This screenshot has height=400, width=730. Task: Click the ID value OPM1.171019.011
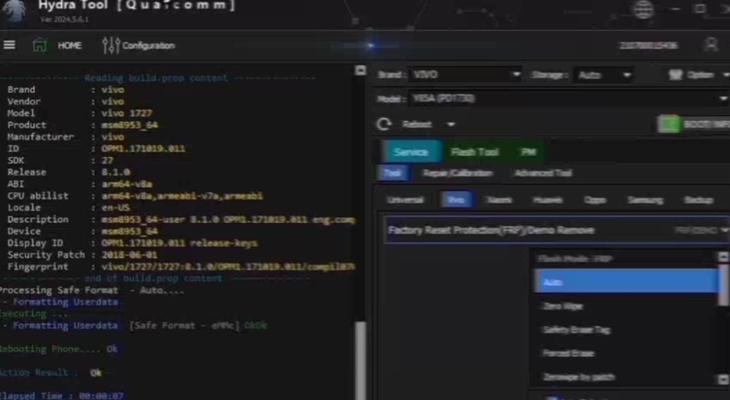click(x=143, y=149)
